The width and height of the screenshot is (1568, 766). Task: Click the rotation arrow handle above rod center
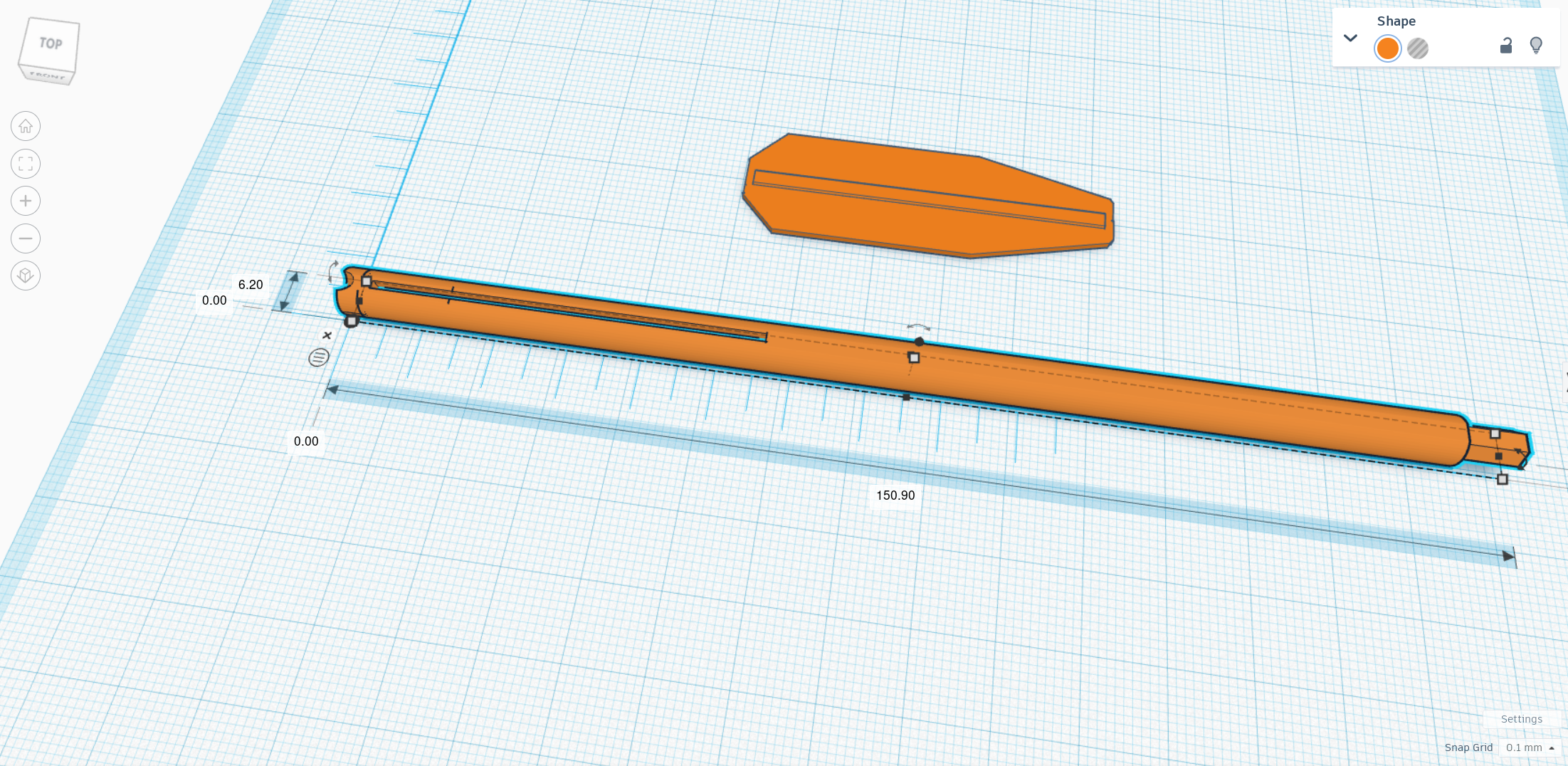tap(919, 327)
